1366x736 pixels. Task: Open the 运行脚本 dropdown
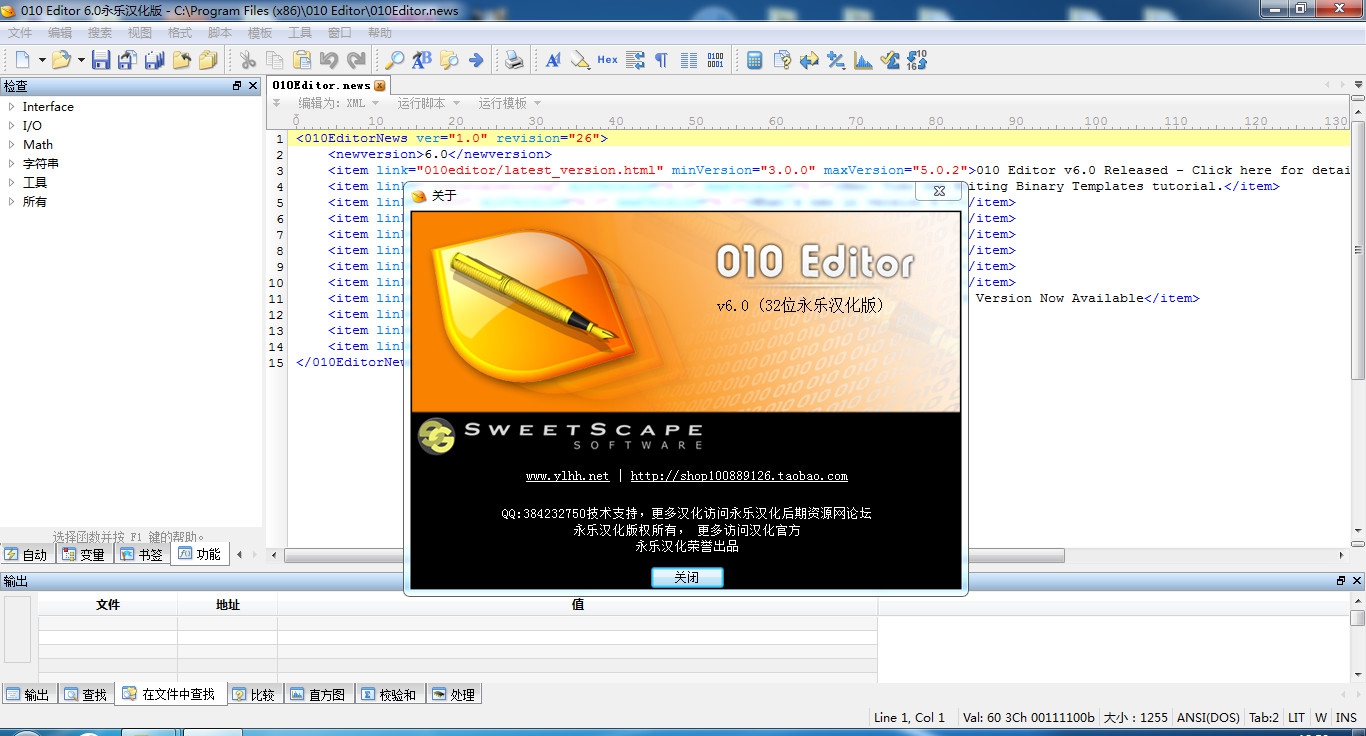(x=428, y=103)
